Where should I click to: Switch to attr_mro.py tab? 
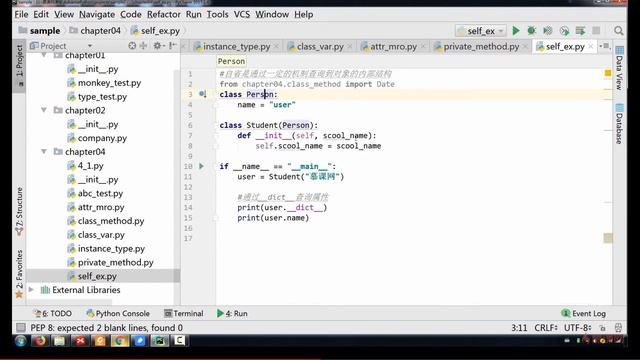[x=393, y=47]
